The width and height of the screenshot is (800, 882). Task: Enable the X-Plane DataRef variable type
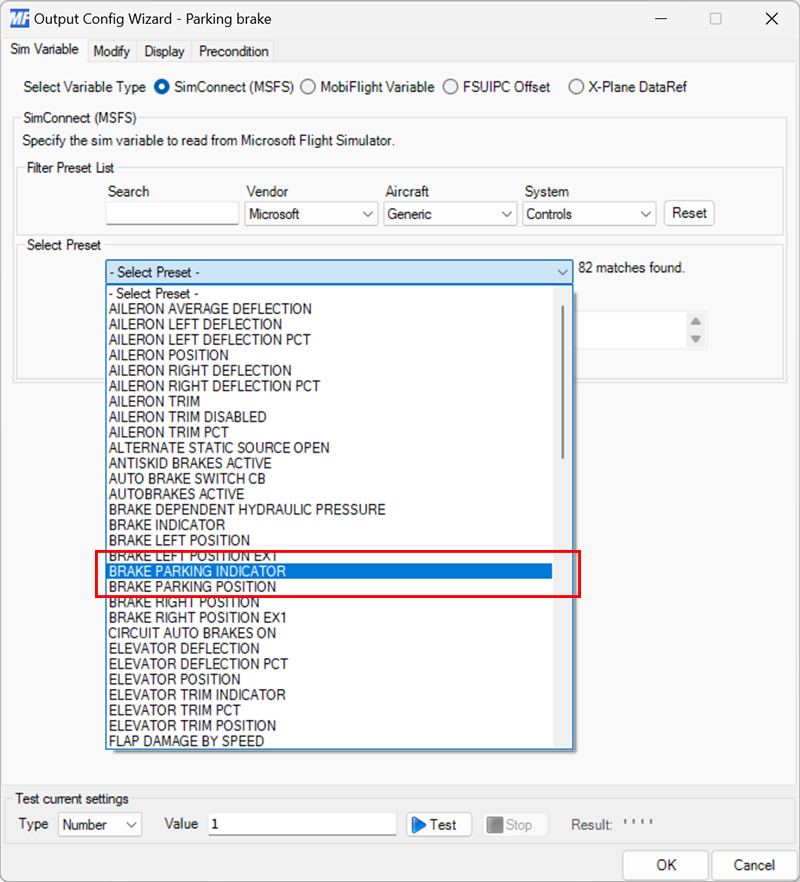576,87
